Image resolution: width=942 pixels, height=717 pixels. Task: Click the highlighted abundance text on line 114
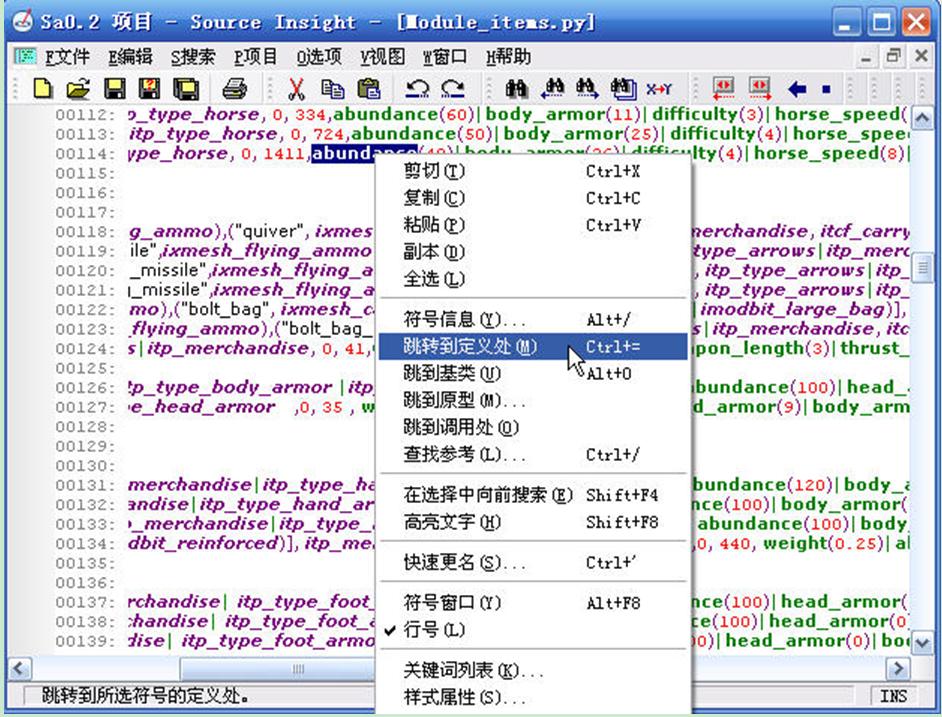click(350, 153)
